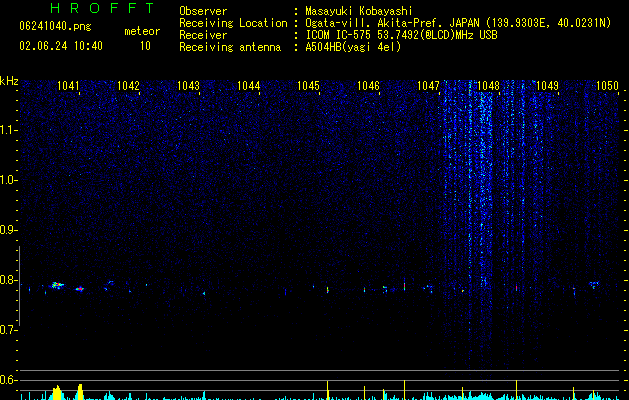Click the large bright meteor echo below 1041
The image size is (629, 400).
[x=57, y=285]
